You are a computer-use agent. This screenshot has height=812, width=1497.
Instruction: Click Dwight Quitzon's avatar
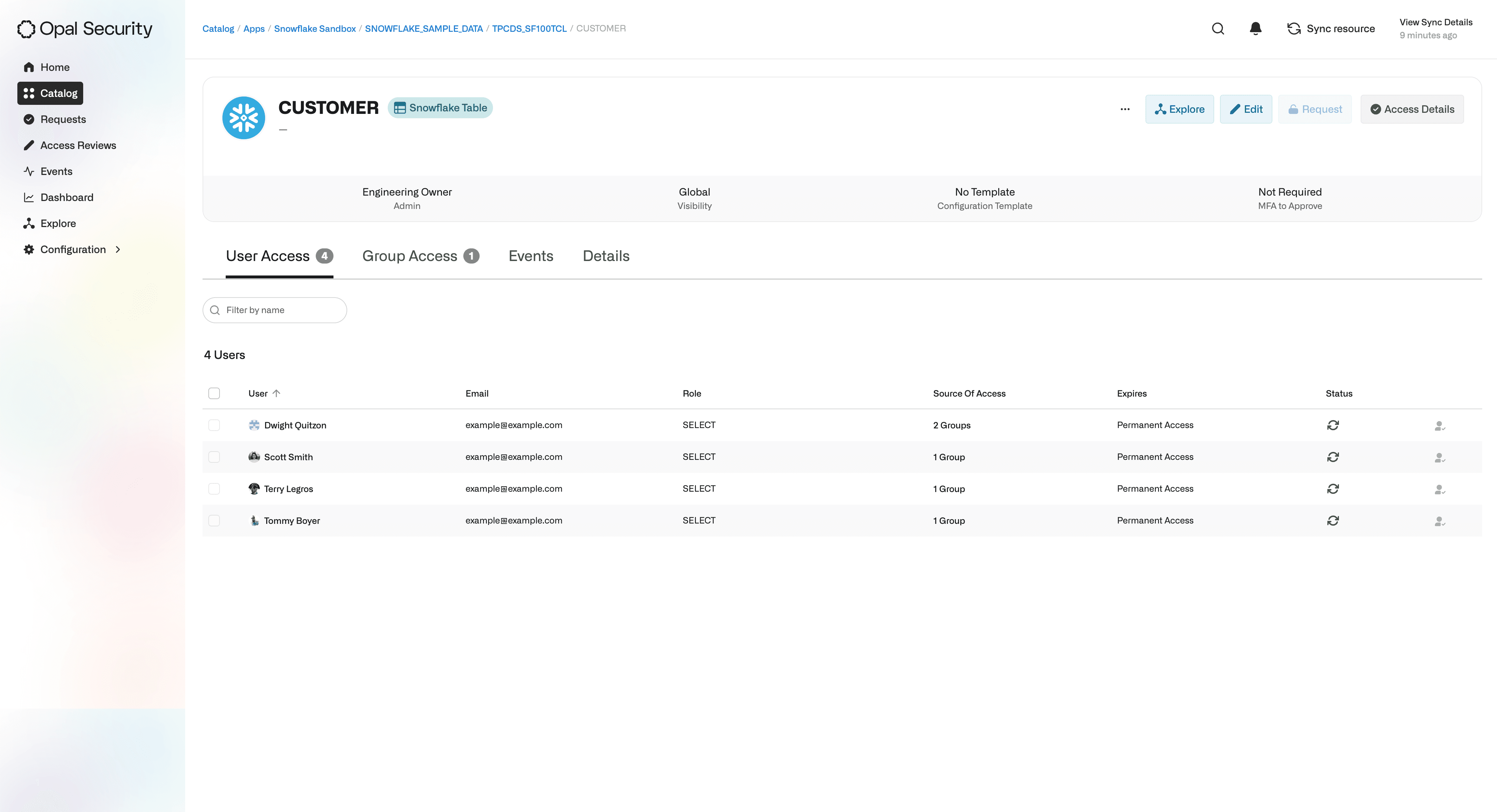[x=254, y=425]
